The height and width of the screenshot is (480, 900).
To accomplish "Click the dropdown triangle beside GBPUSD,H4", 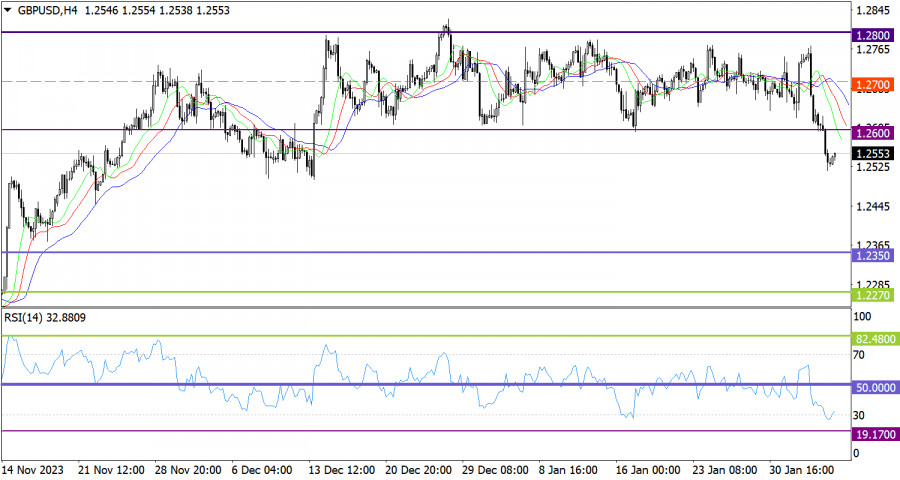I will click(x=7, y=10).
